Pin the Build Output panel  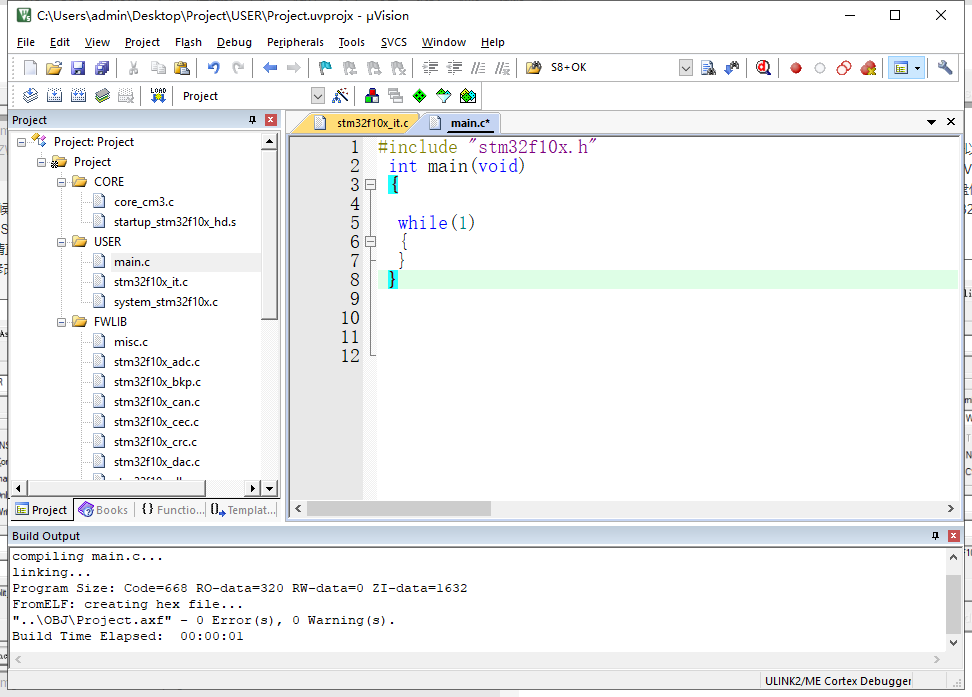coord(935,536)
